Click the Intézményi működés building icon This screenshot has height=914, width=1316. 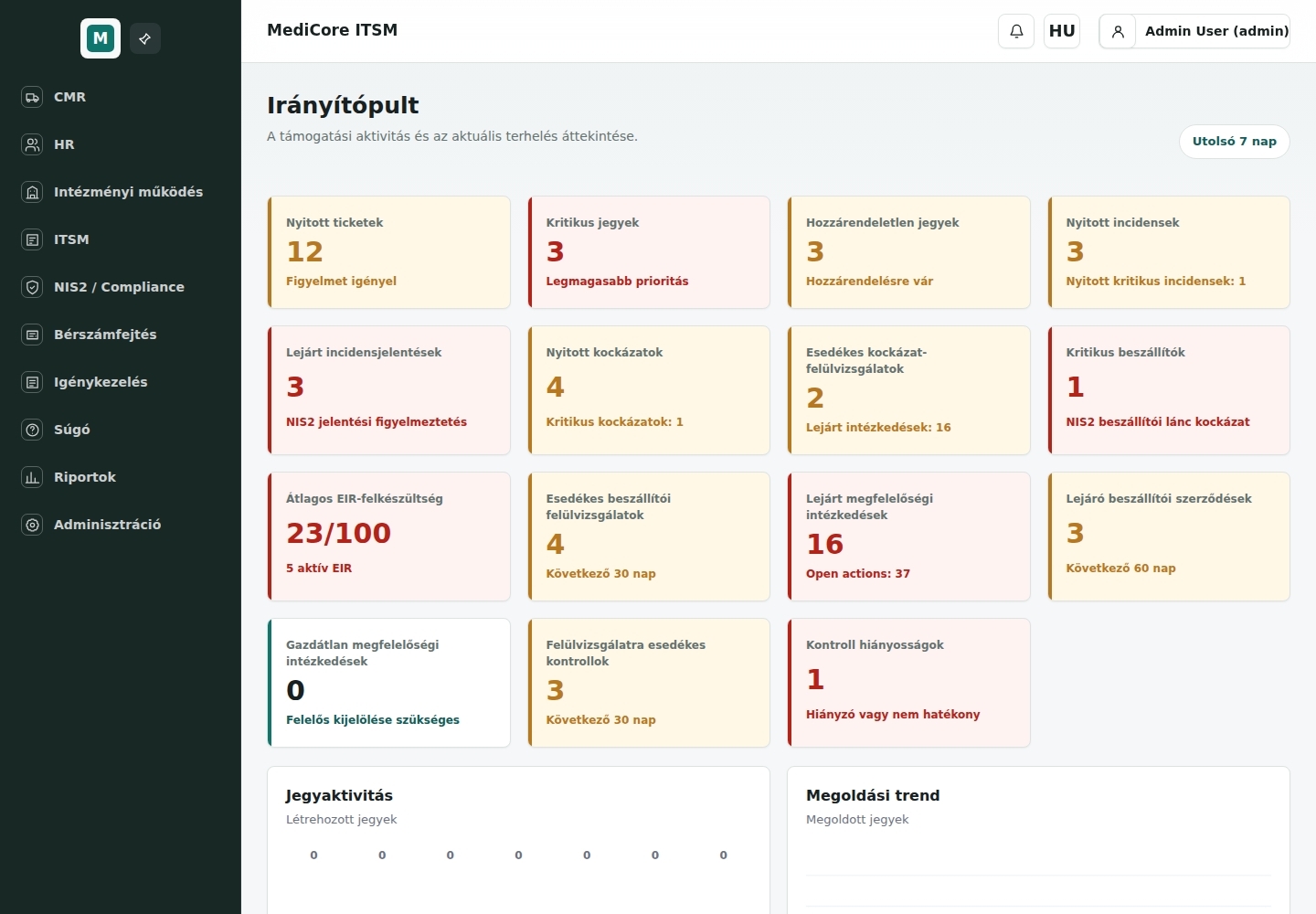point(32,192)
